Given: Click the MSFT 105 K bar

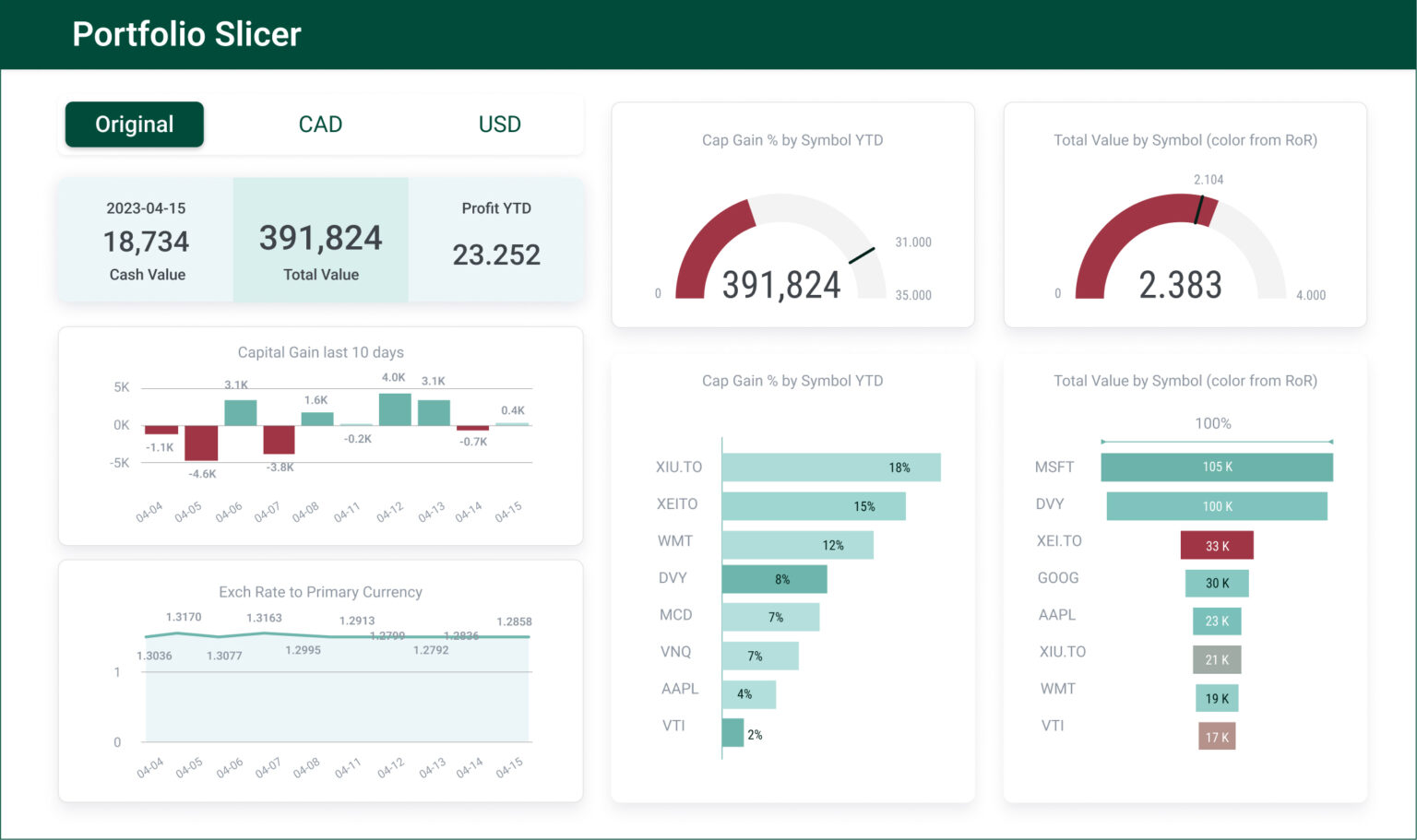Looking at the screenshot, I should 1217,467.
